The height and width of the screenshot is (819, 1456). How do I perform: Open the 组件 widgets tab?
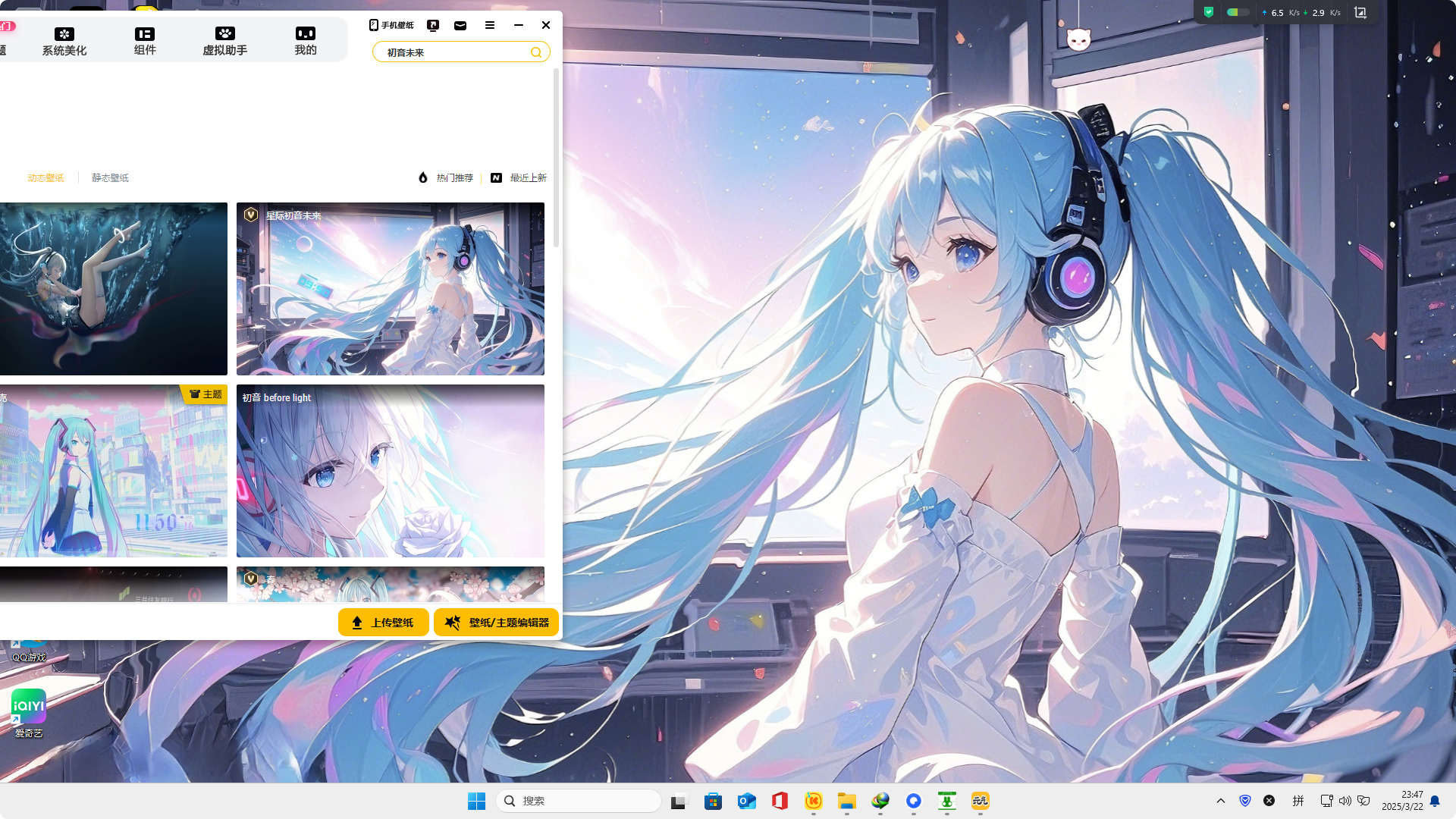[x=145, y=41]
